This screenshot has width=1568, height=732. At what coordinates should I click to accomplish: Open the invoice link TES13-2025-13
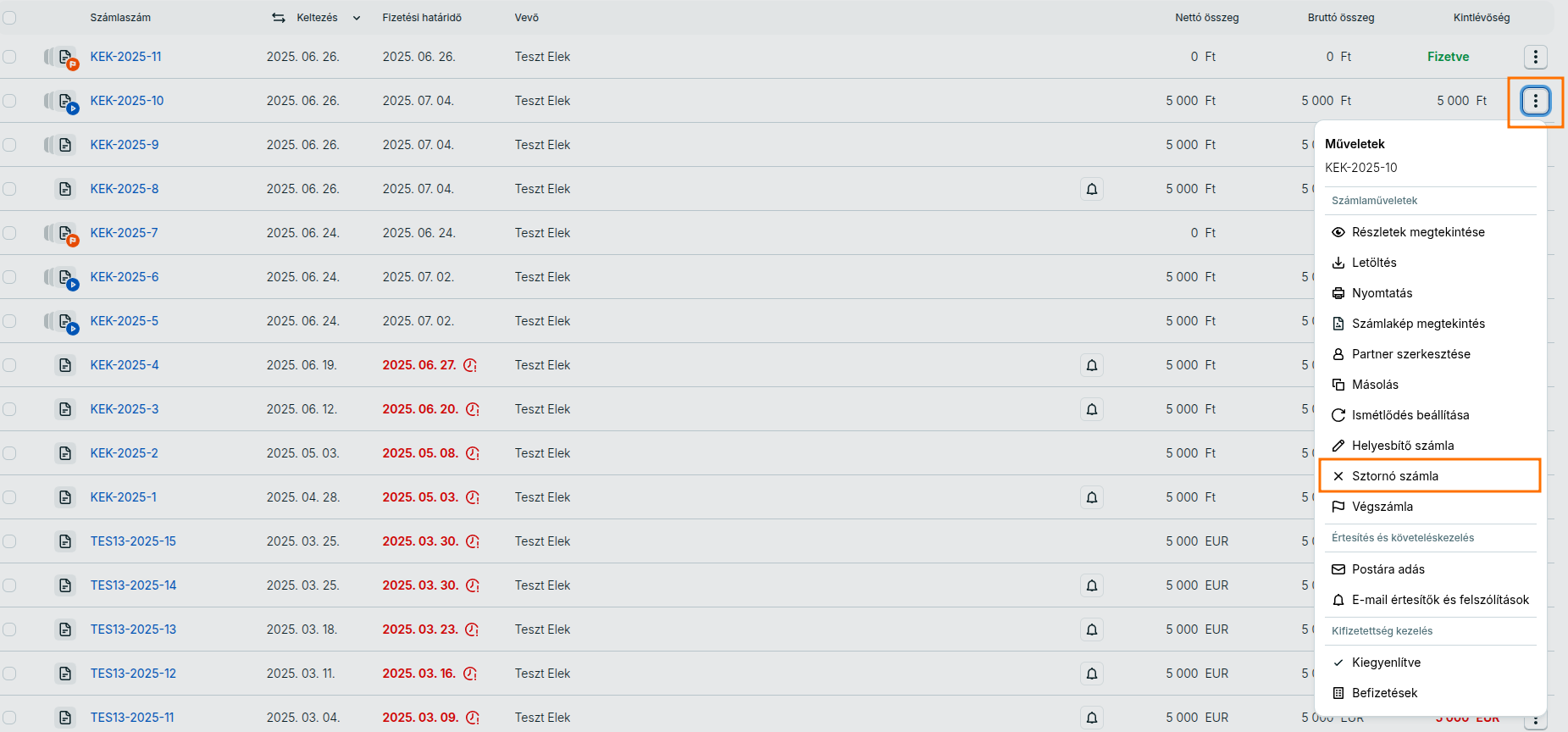(133, 629)
